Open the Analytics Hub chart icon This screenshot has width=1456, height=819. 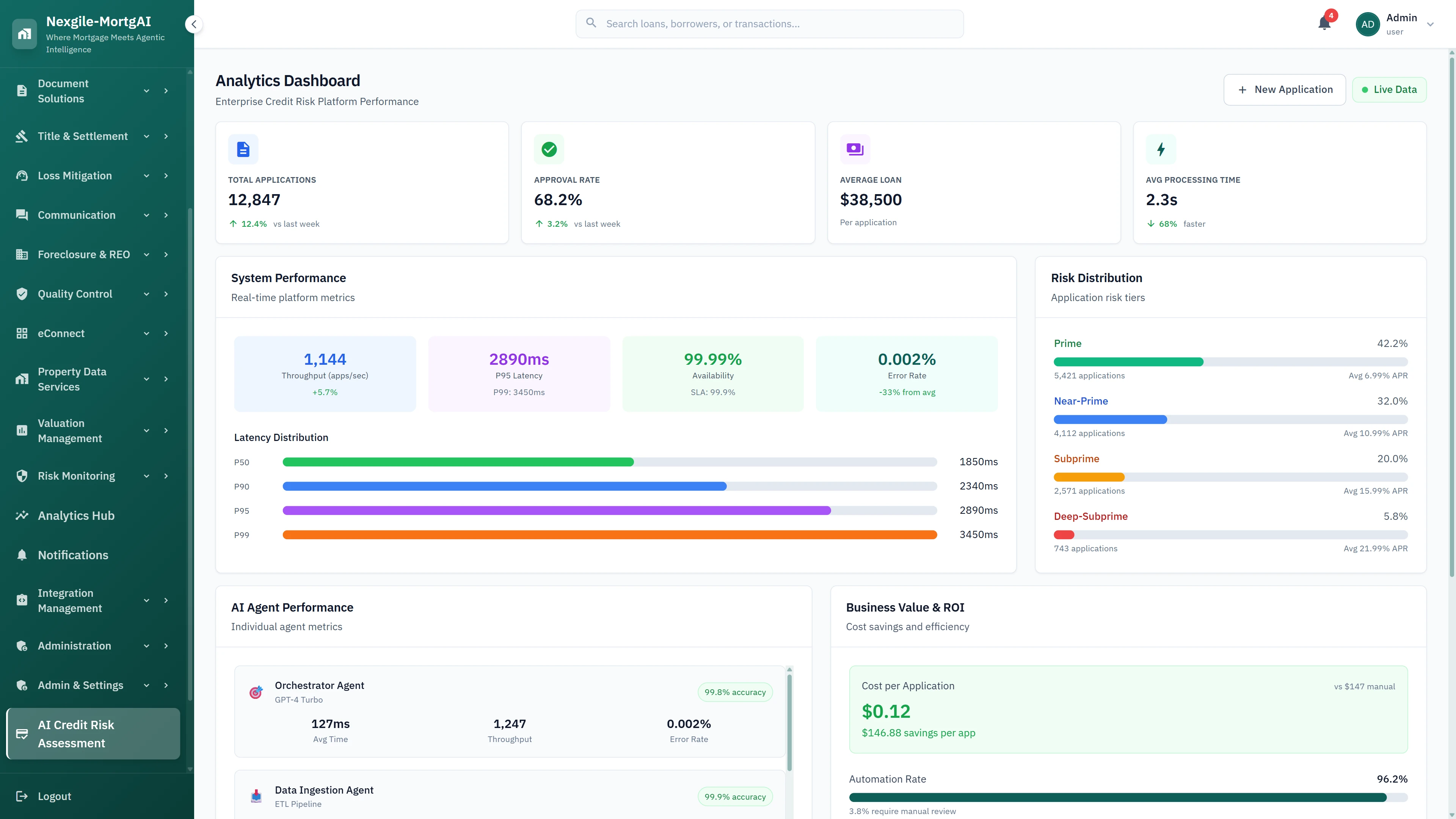22,515
